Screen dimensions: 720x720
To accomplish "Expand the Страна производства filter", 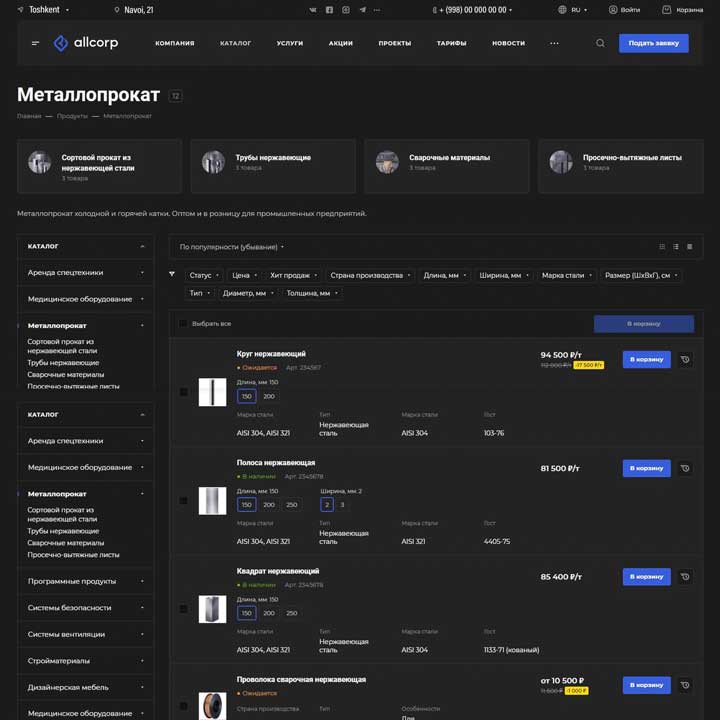I will (369, 275).
